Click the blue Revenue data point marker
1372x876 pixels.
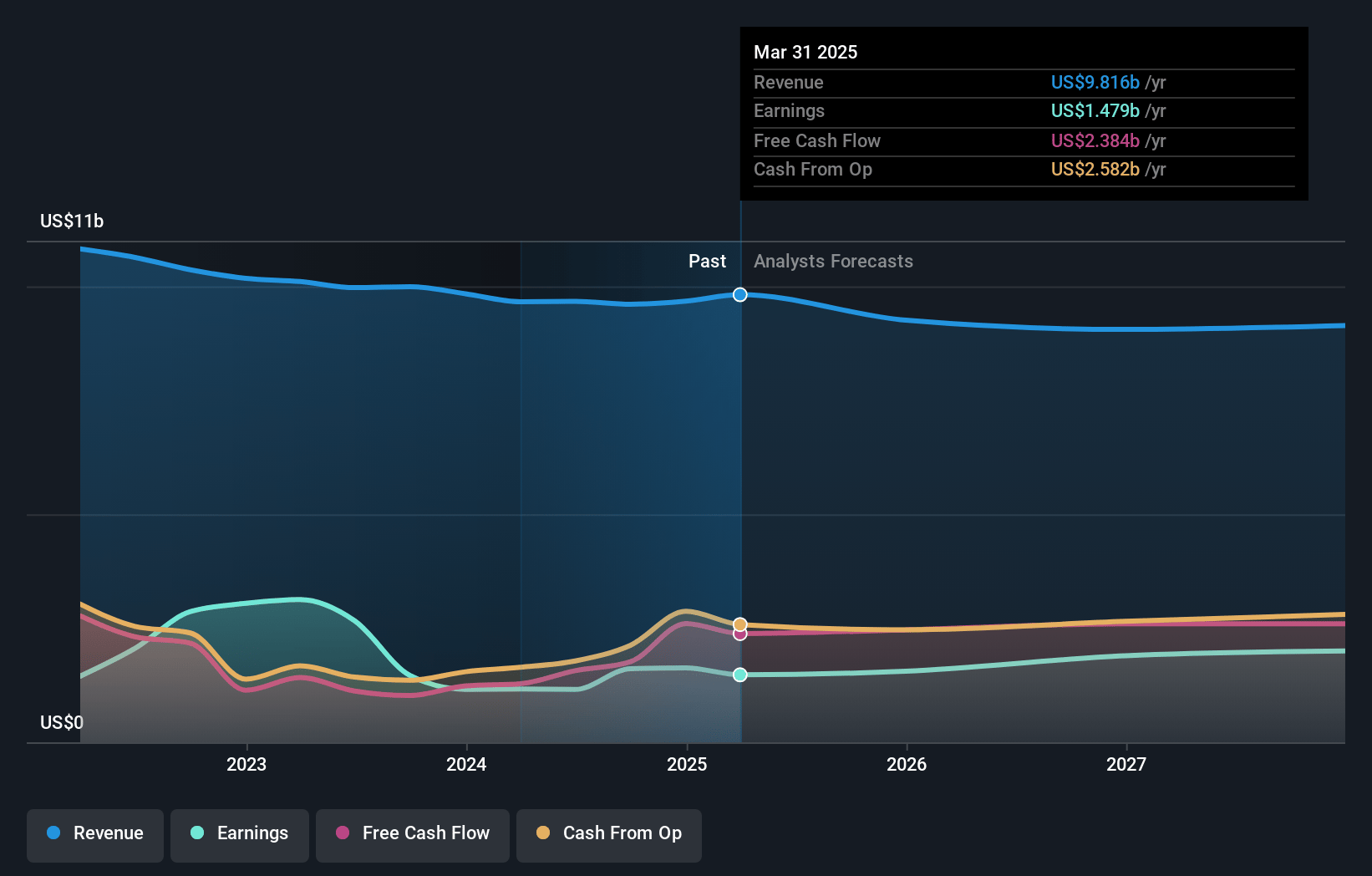point(740,294)
